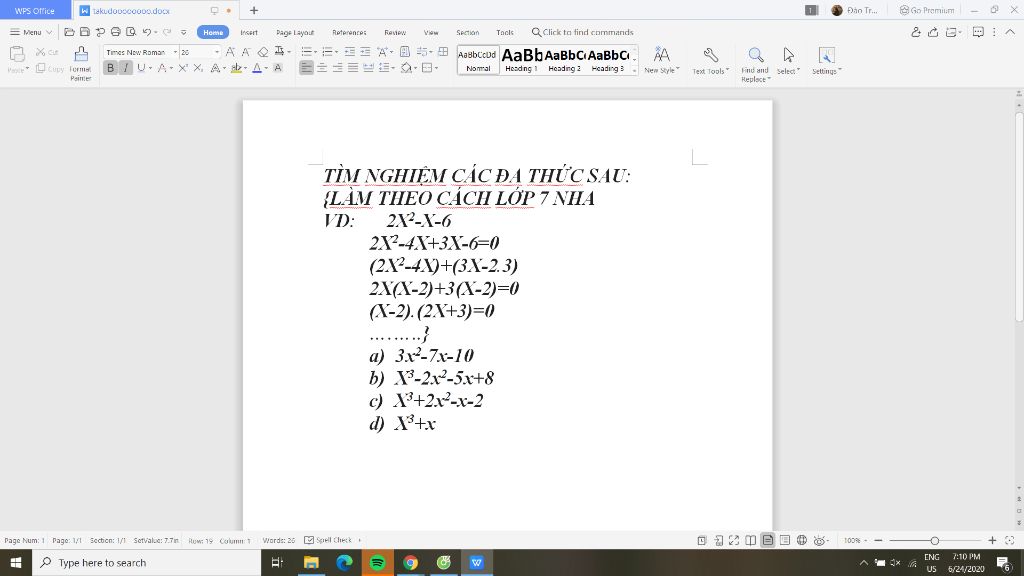This screenshot has width=1024, height=576.
Task: Expand the styles gallery list
Action: (x=635, y=70)
